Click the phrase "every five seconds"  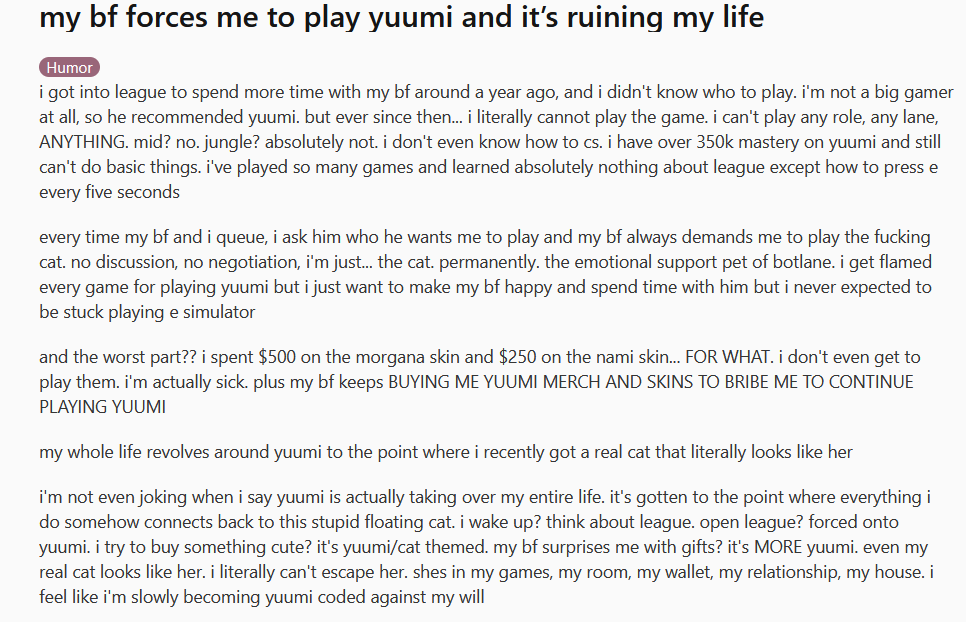[109, 192]
